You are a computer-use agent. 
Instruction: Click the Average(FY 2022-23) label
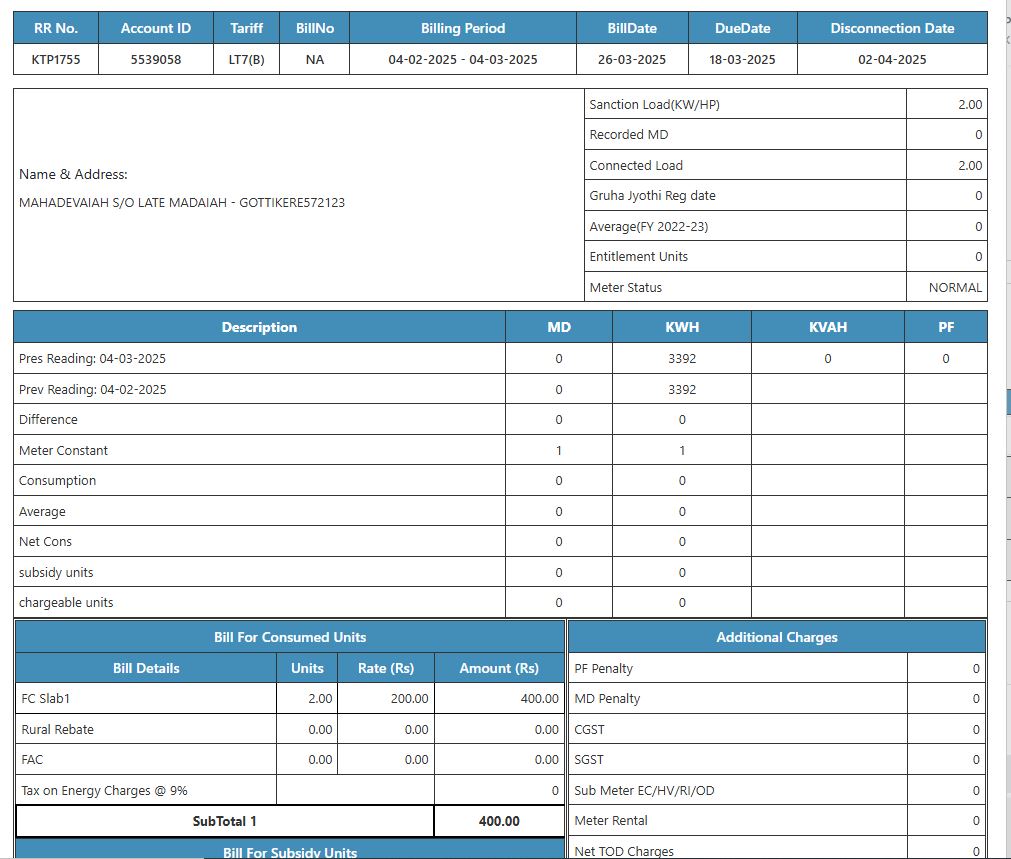pyautogui.click(x=649, y=227)
